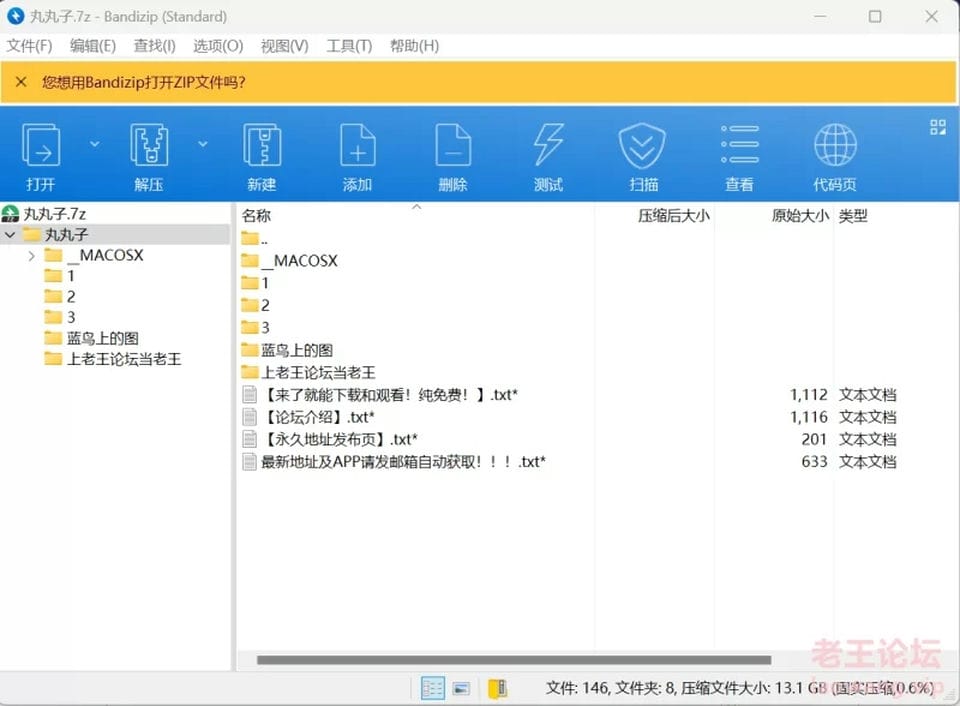The height and width of the screenshot is (706, 960).
Task: Click the toolbar layout grid icon
Action: (937, 127)
